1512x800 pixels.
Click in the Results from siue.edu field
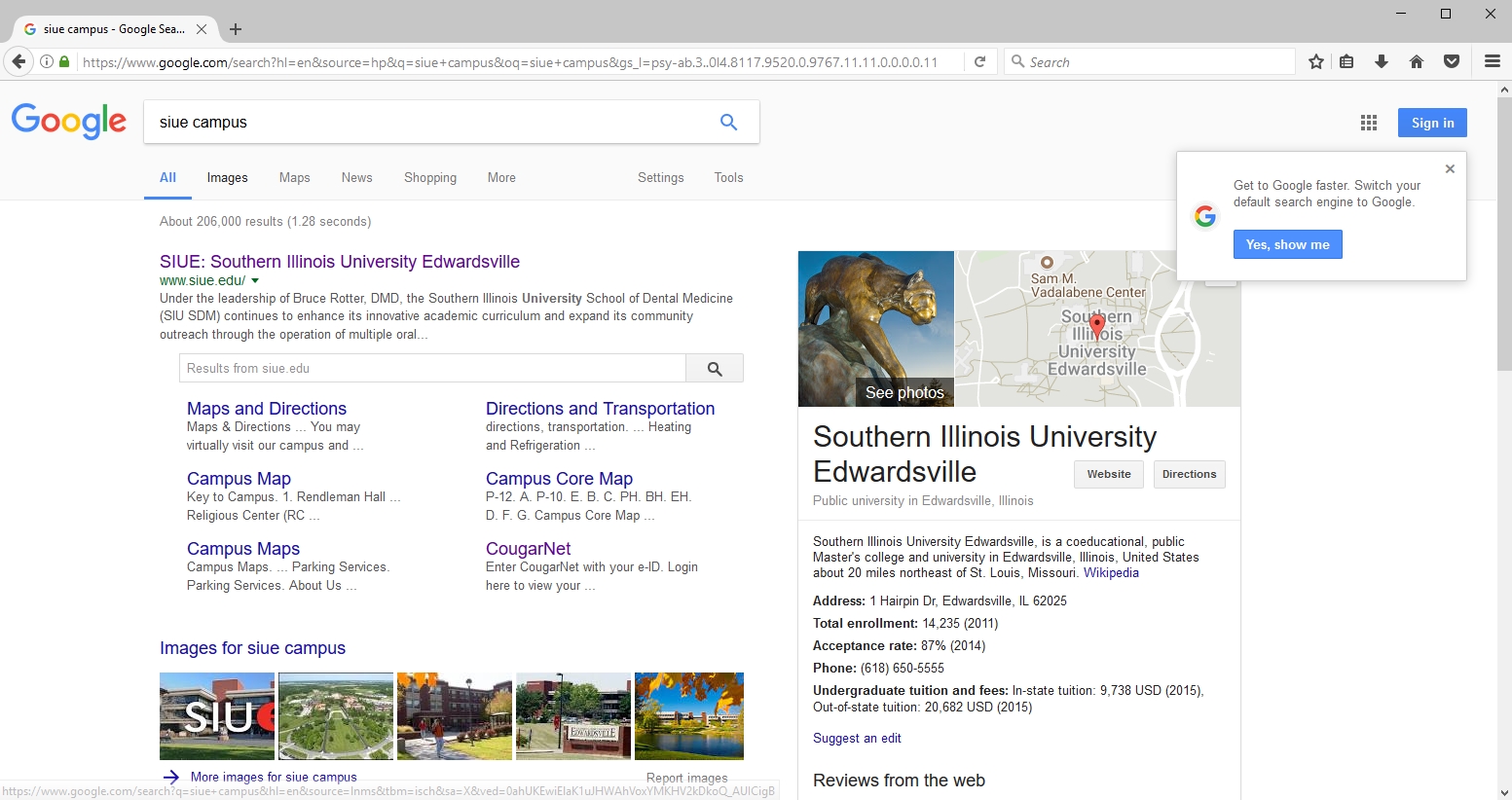[x=432, y=369]
